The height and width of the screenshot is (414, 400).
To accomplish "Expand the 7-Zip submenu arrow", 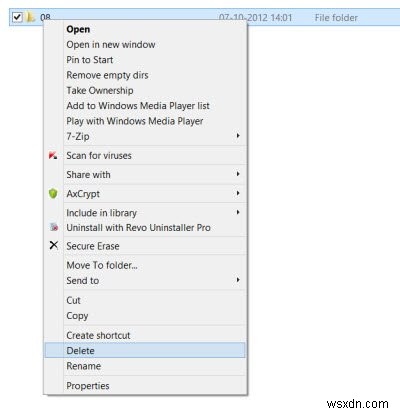I will pos(238,136).
